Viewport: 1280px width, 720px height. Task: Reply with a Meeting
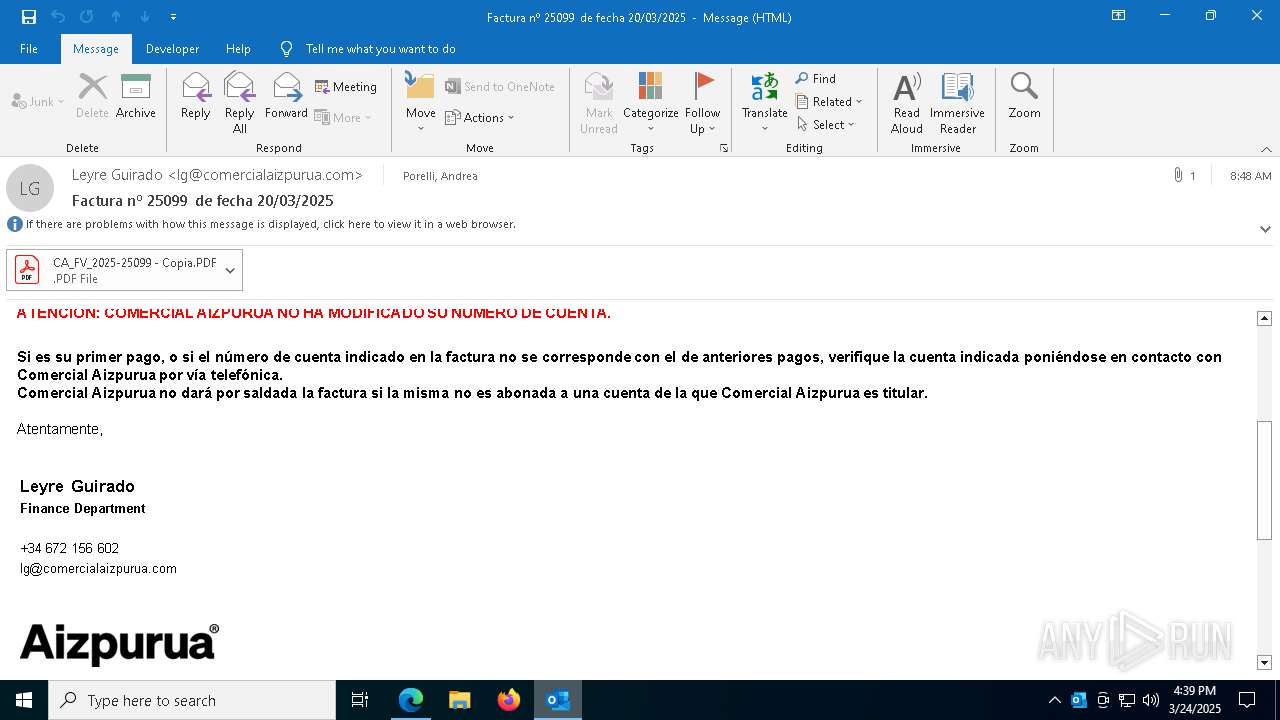click(346, 87)
